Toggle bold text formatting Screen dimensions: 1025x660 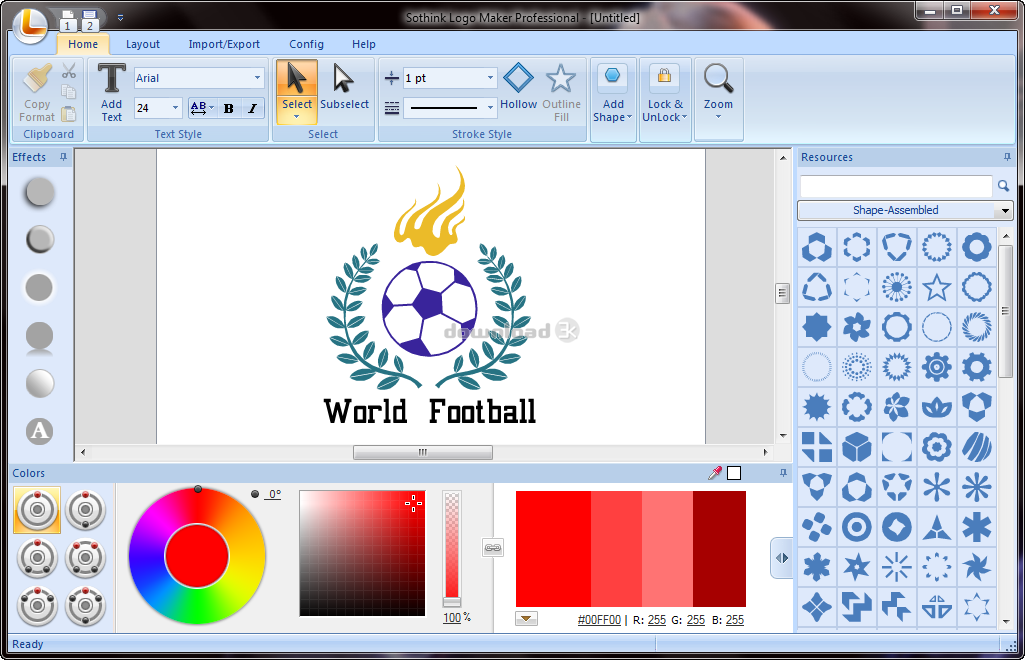click(229, 108)
